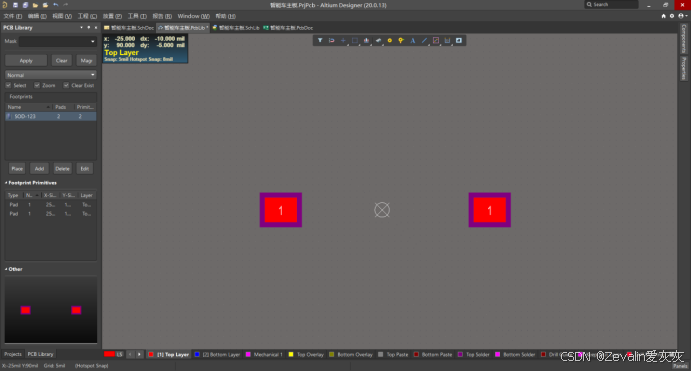Click the home icon at top right
The image size is (692, 371).
coord(663,16)
